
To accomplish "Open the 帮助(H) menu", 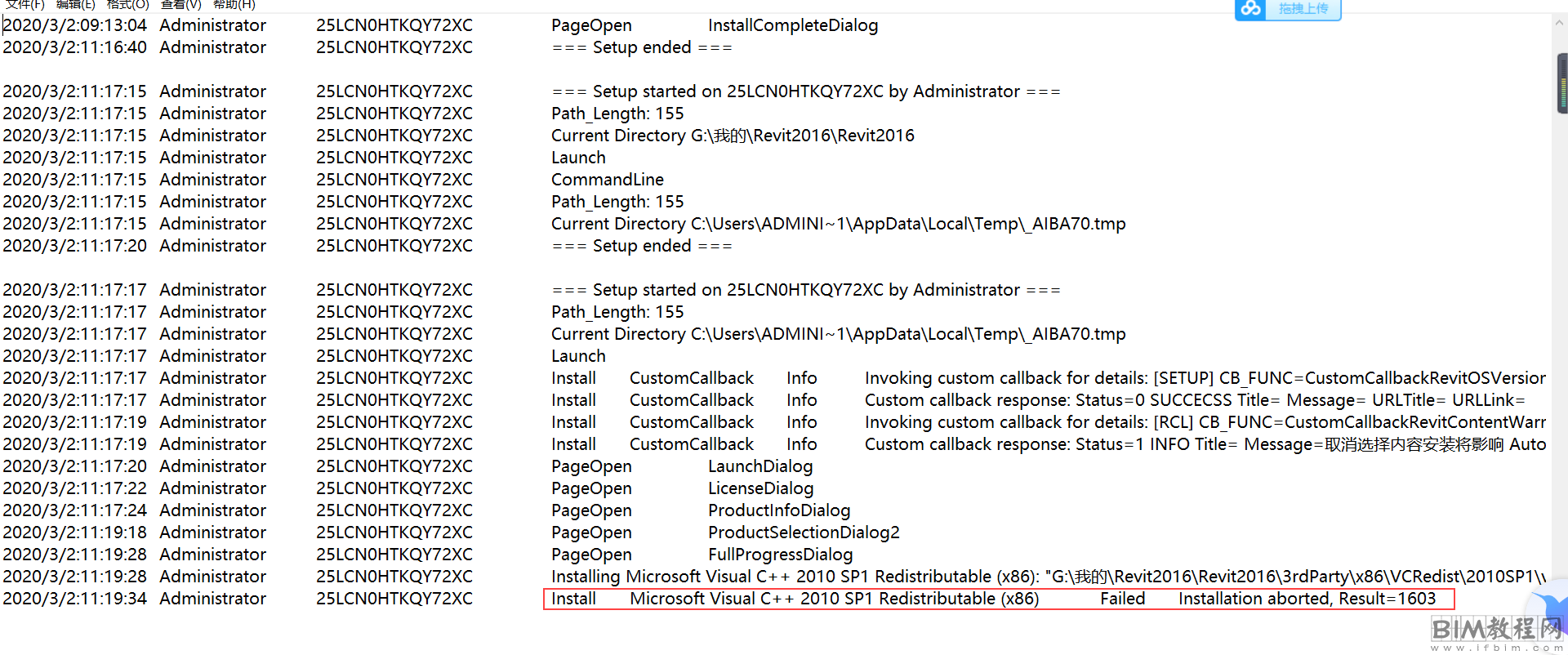I will click(x=234, y=4).
